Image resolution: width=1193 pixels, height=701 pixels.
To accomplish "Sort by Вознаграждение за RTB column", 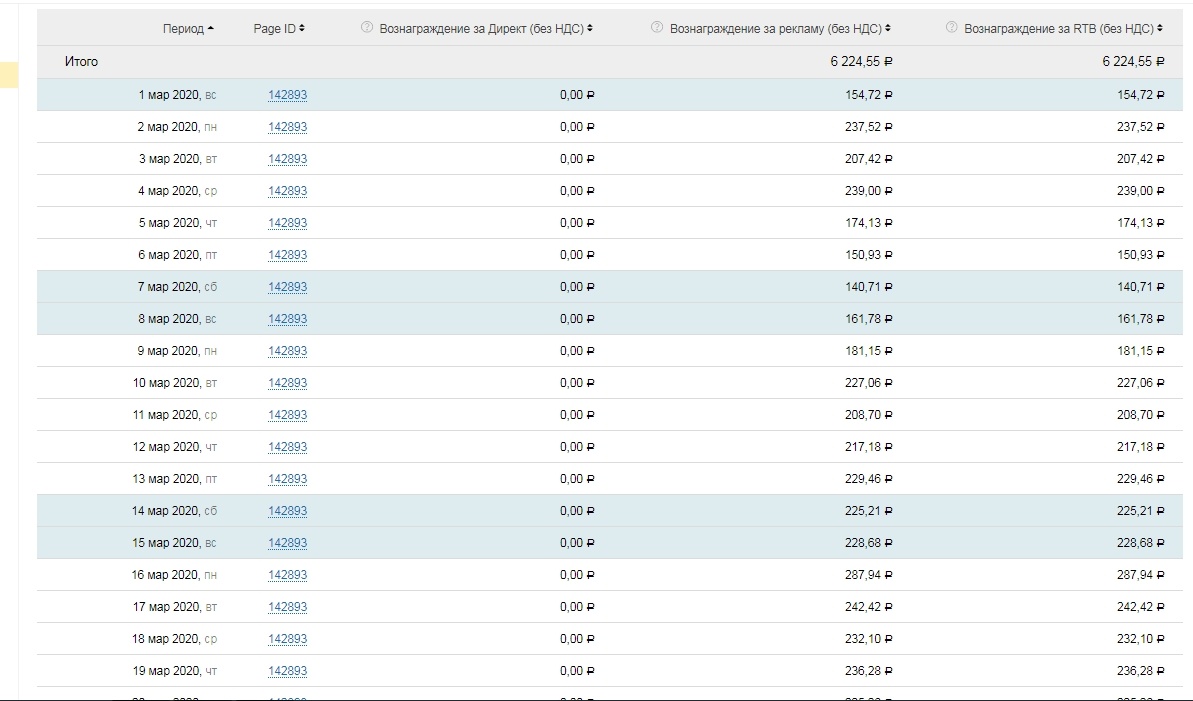I will pos(1063,28).
